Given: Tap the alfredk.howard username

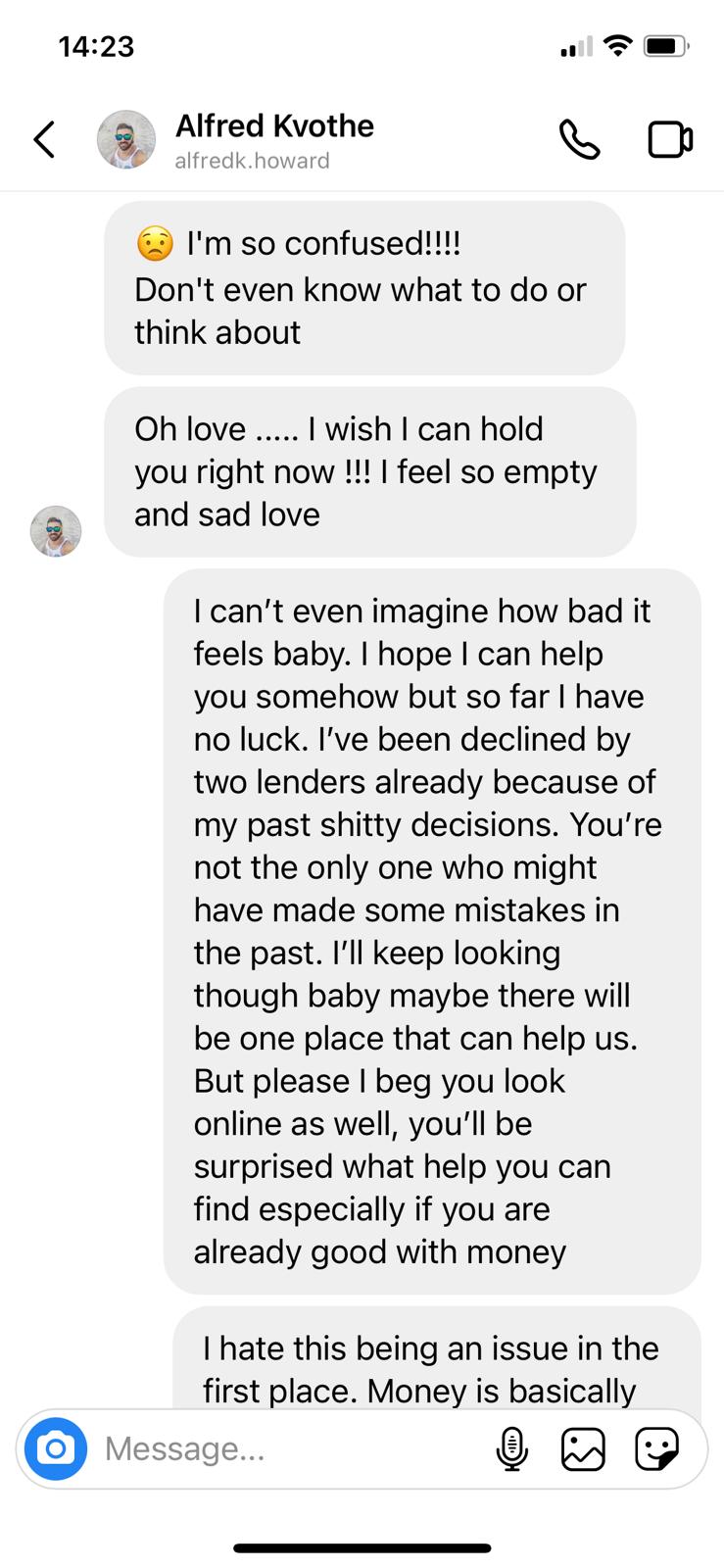Looking at the screenshot, I should (x=252, y=161).
